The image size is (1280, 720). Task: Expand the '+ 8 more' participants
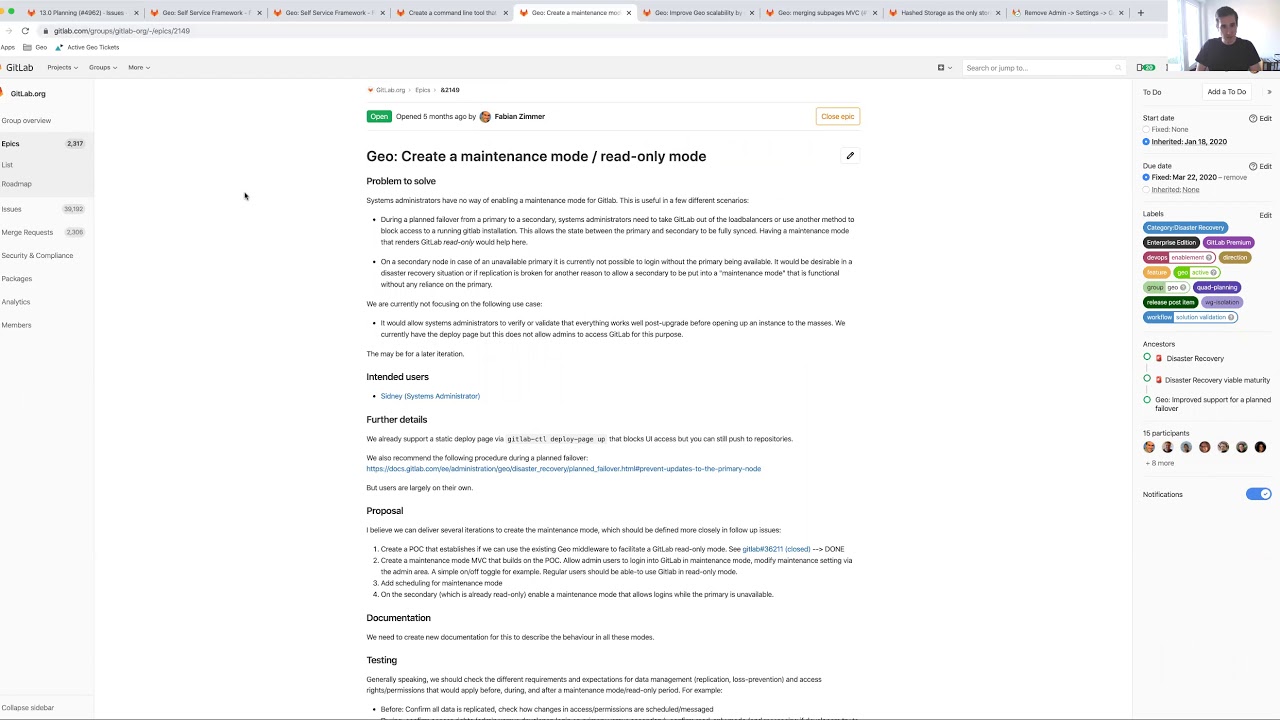click(x=1160, y=463)
